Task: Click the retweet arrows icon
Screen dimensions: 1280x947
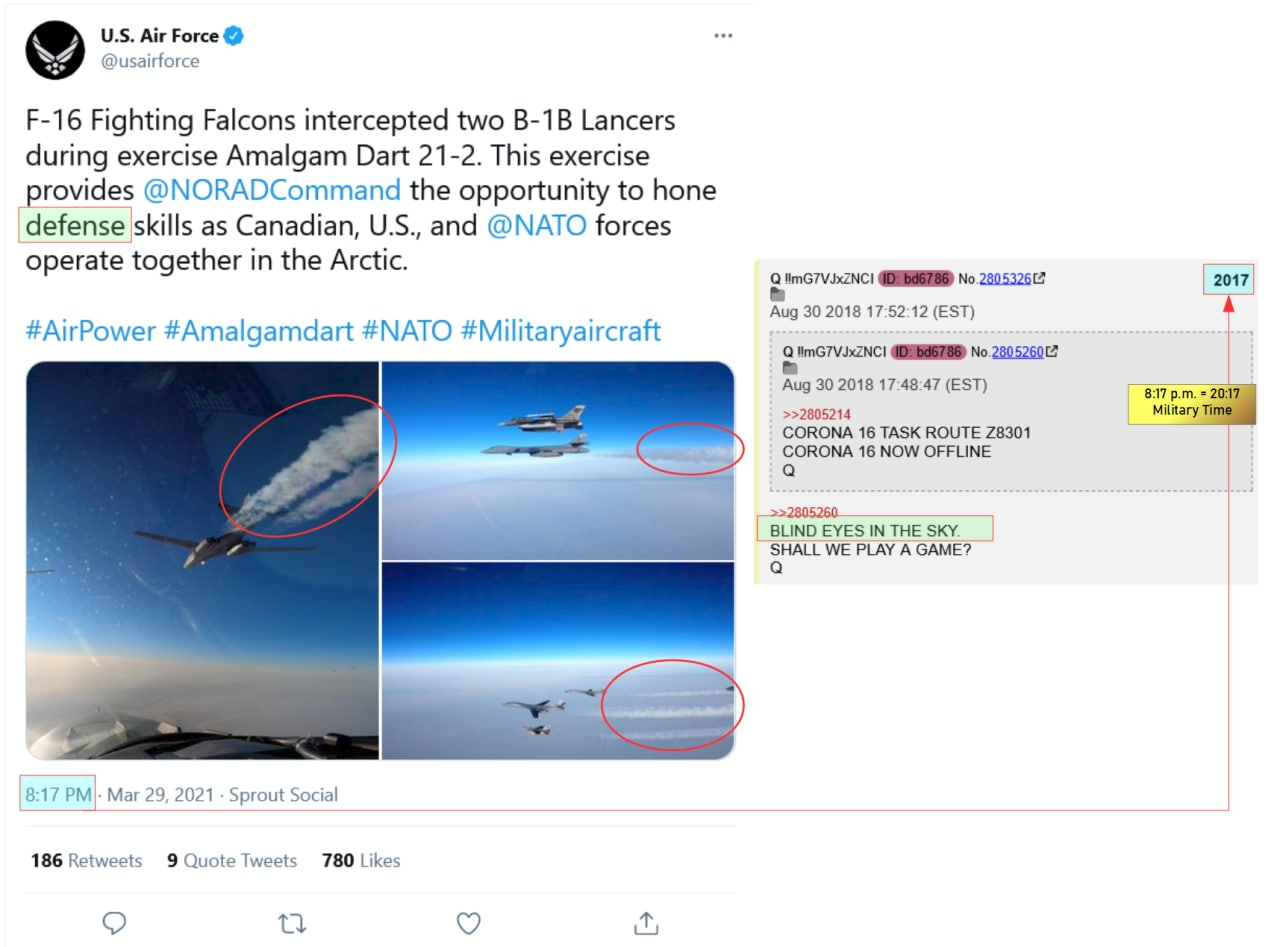Action: [x=291, y=922]
